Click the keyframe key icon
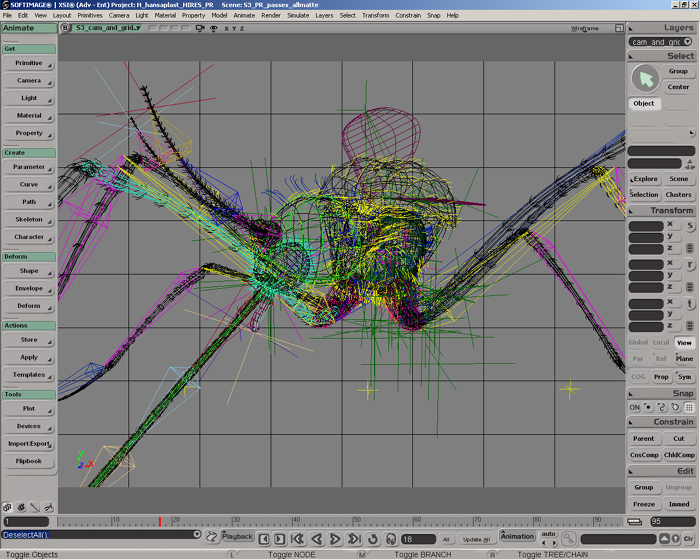 point(568,538)
